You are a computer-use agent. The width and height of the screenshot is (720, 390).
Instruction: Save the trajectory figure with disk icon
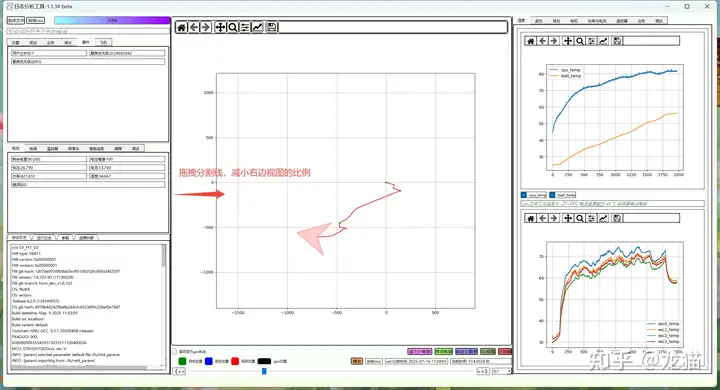(x=272, y=28)
